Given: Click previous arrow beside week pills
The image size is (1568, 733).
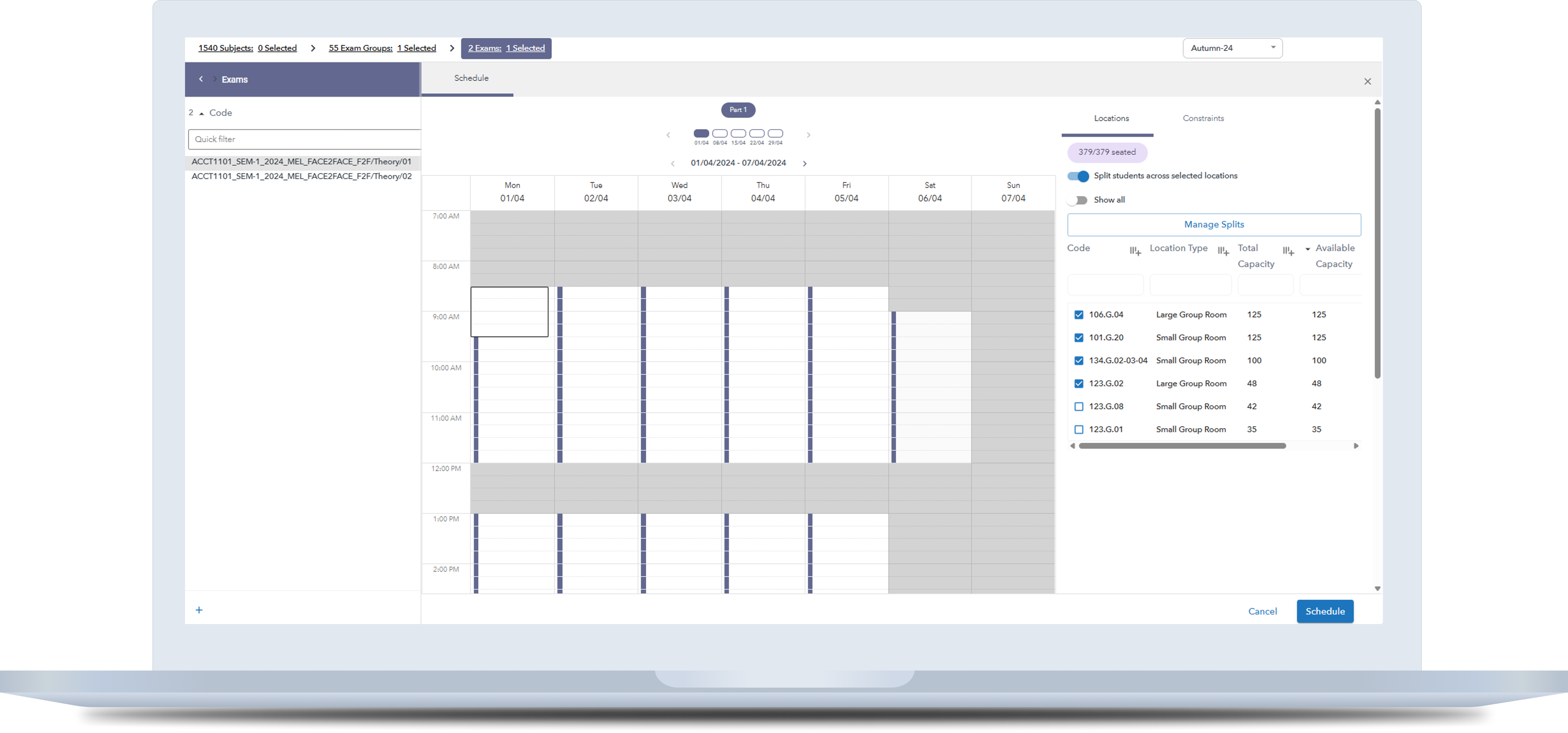Looking at the screenshot, I should [x=668, y=135].
